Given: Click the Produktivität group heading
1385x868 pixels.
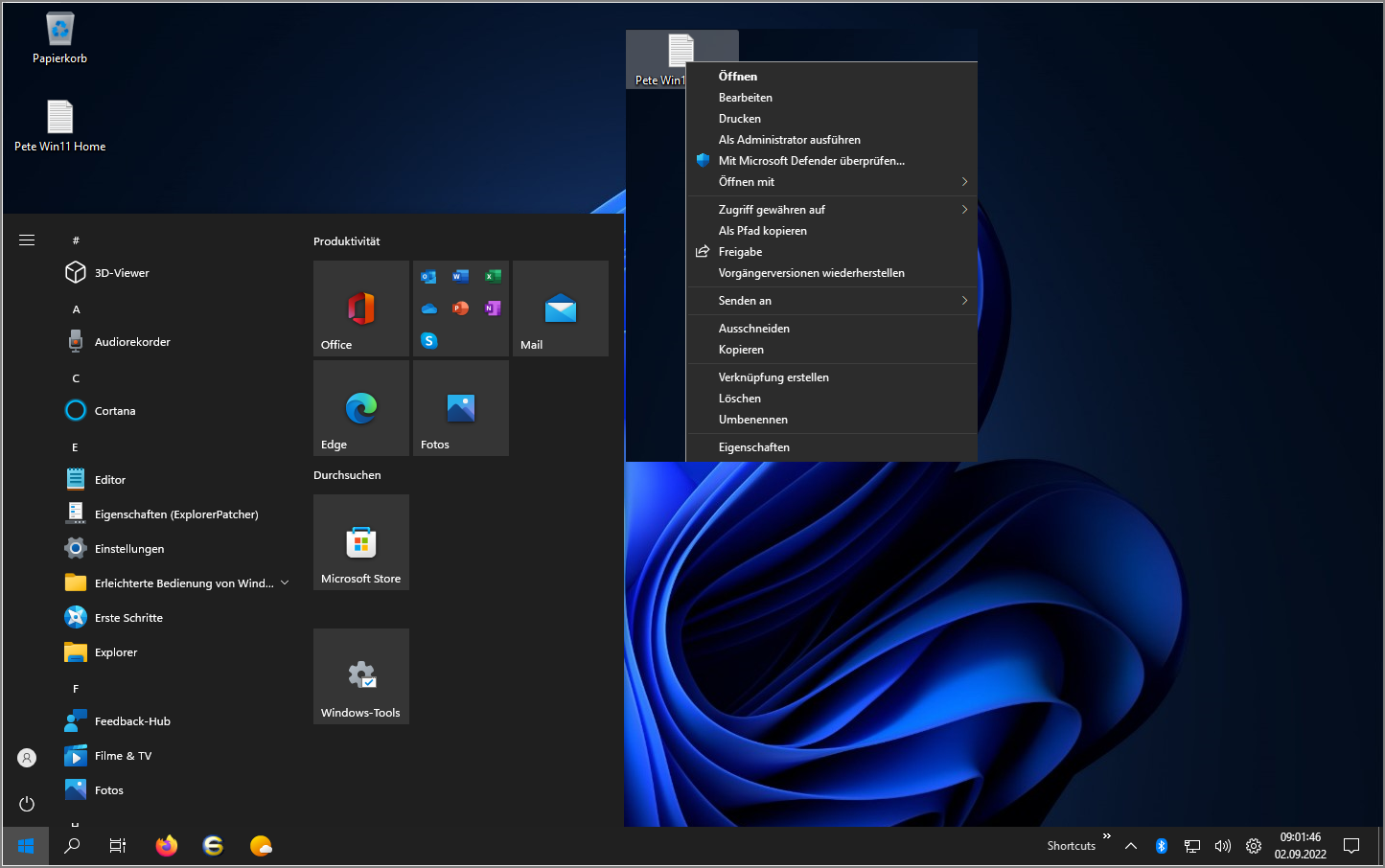Looking at the screenshot, I should tap(347, 241).
